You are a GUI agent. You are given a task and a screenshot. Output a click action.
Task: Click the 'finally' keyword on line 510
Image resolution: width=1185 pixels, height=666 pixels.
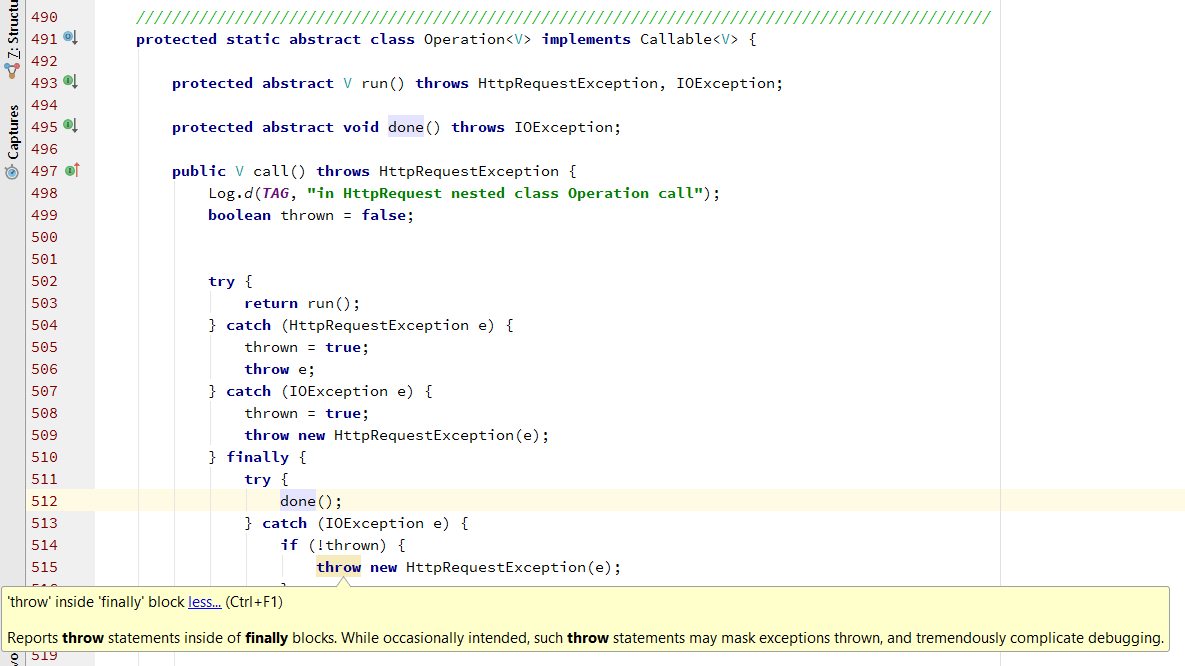(x=257, y=457)
